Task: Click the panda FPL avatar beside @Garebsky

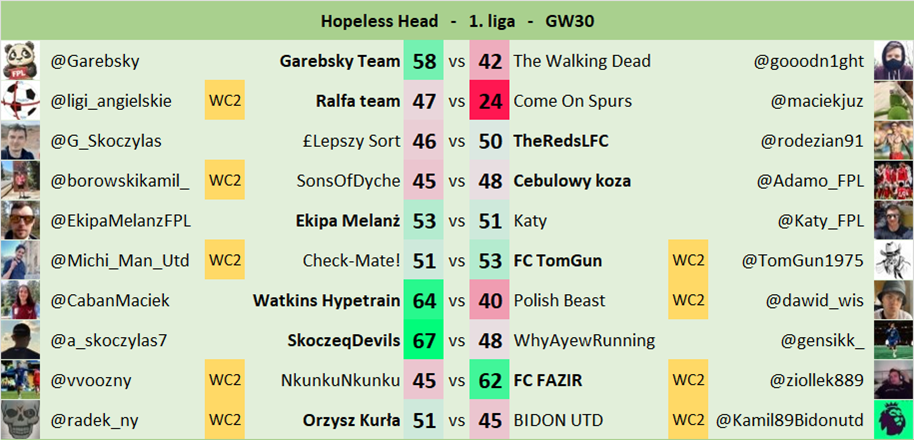Action: 20,61
